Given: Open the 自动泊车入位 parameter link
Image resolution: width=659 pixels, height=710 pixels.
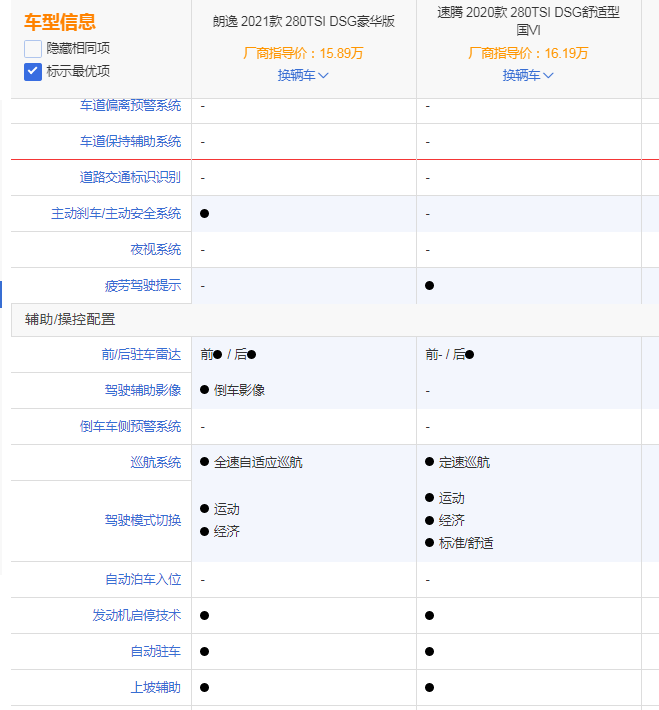Looking at the screenshot, I should pos(143,580).
